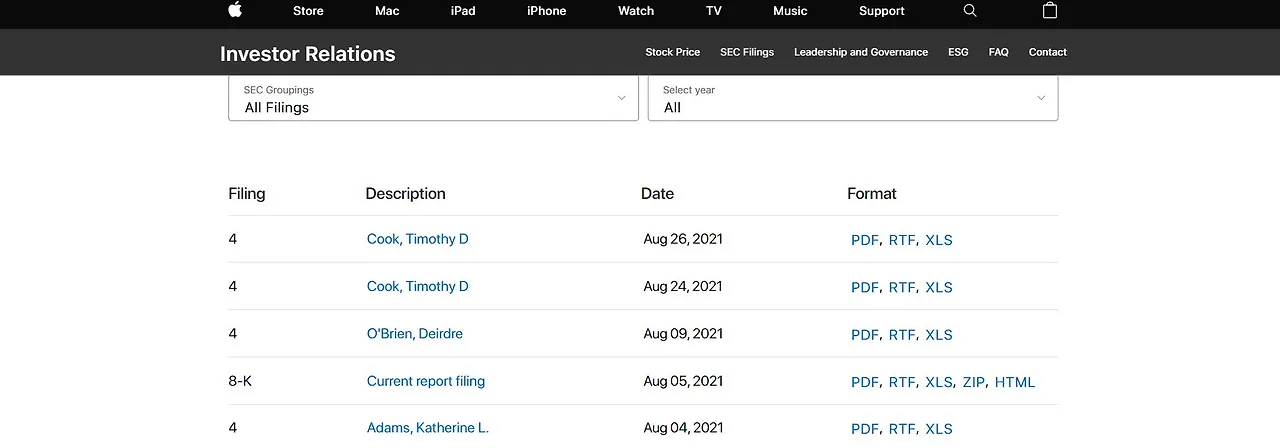This screenshot has height=448, width=1280.
Task: Open the Select year dropdown
Action: (x=852, y=99)
